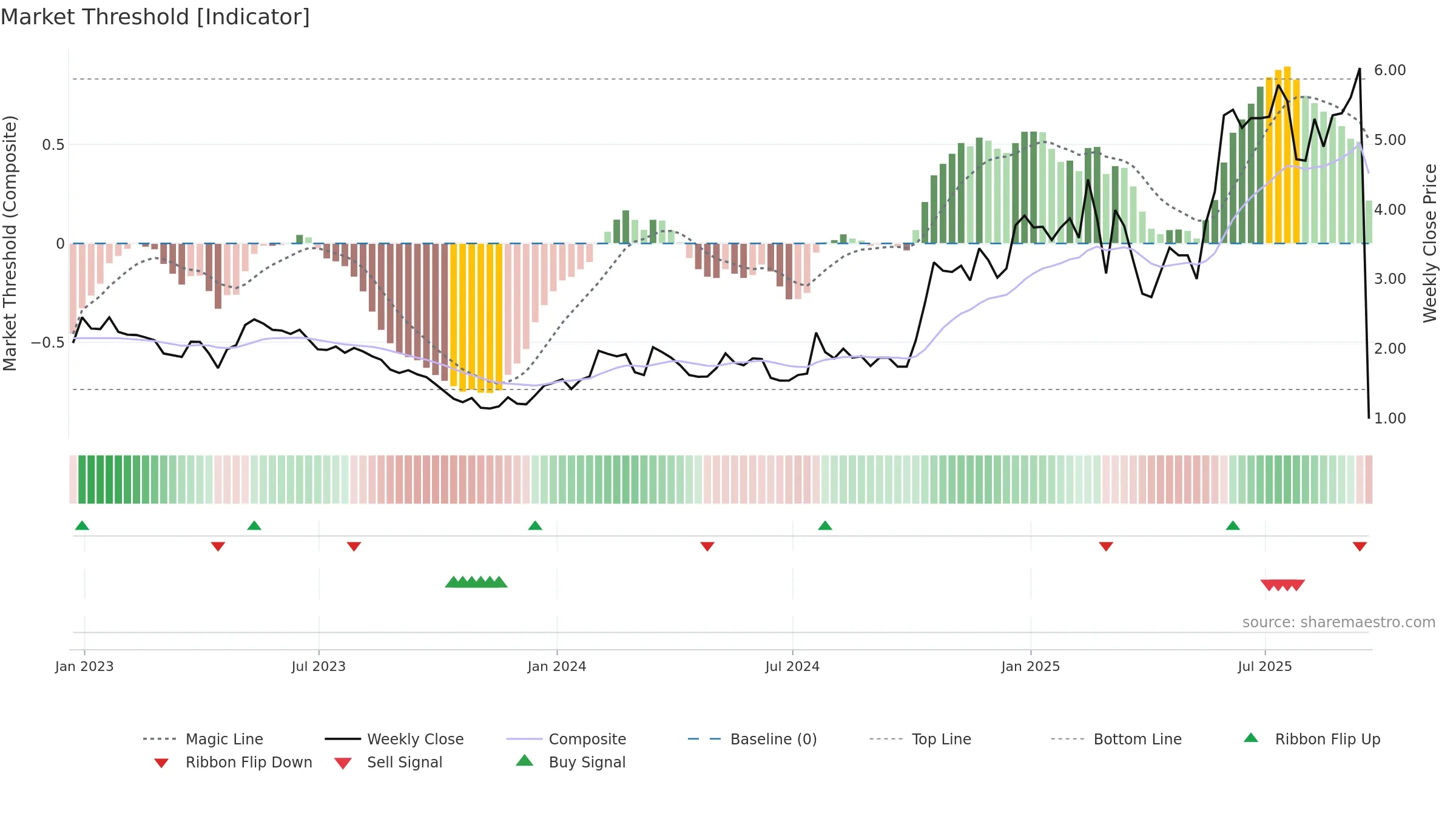Toggle the Weekly Close legend entry
1456x819 pixels.
click(x=394, y=739)
